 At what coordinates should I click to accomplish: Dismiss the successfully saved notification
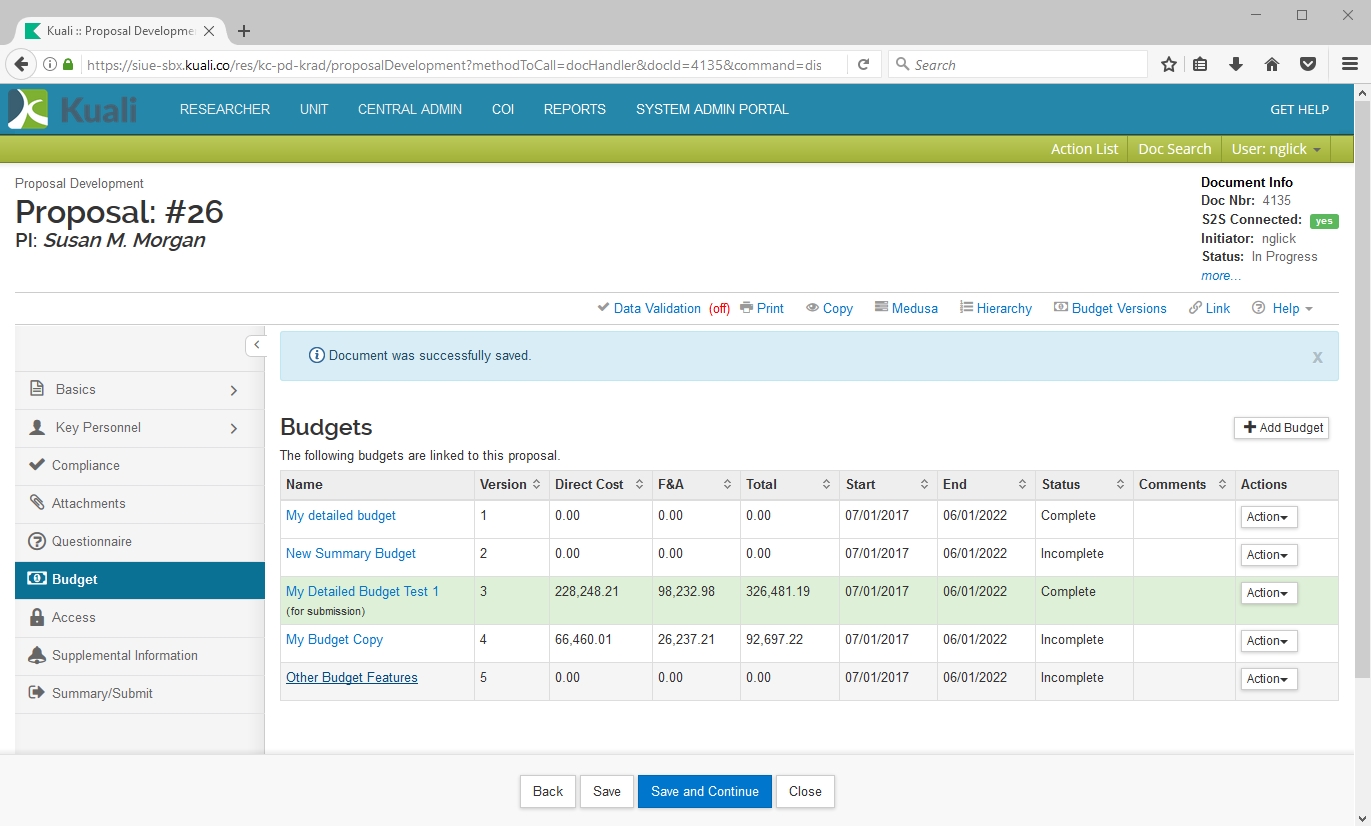(1317, 357)
